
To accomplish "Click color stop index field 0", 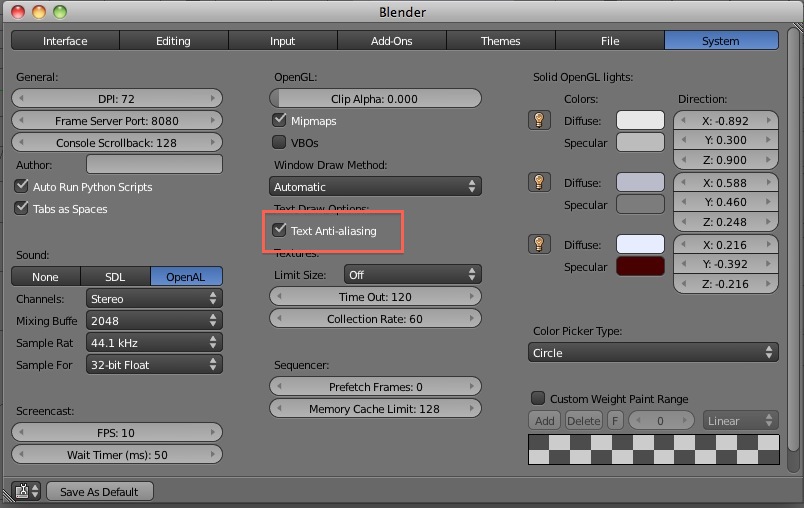I will [x=661, y=421].
